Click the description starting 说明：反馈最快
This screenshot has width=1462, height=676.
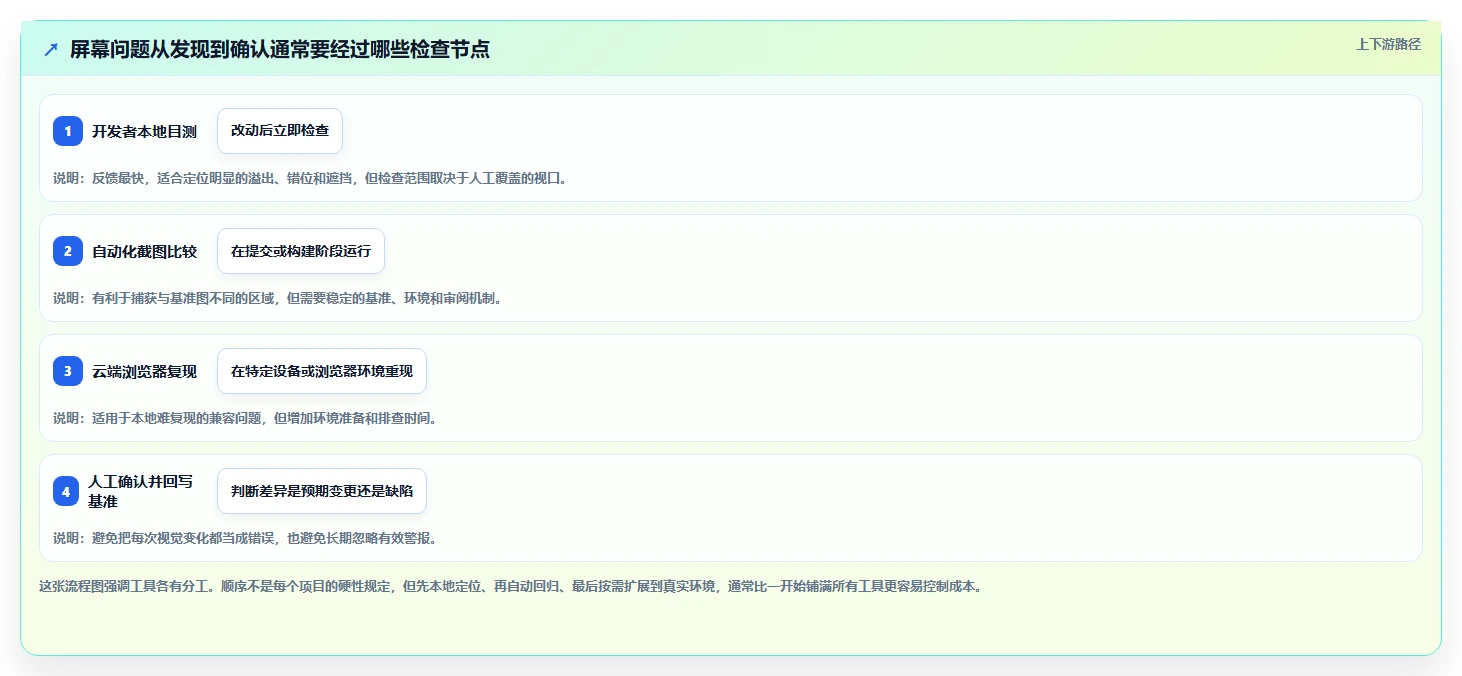tap(310, 178)
